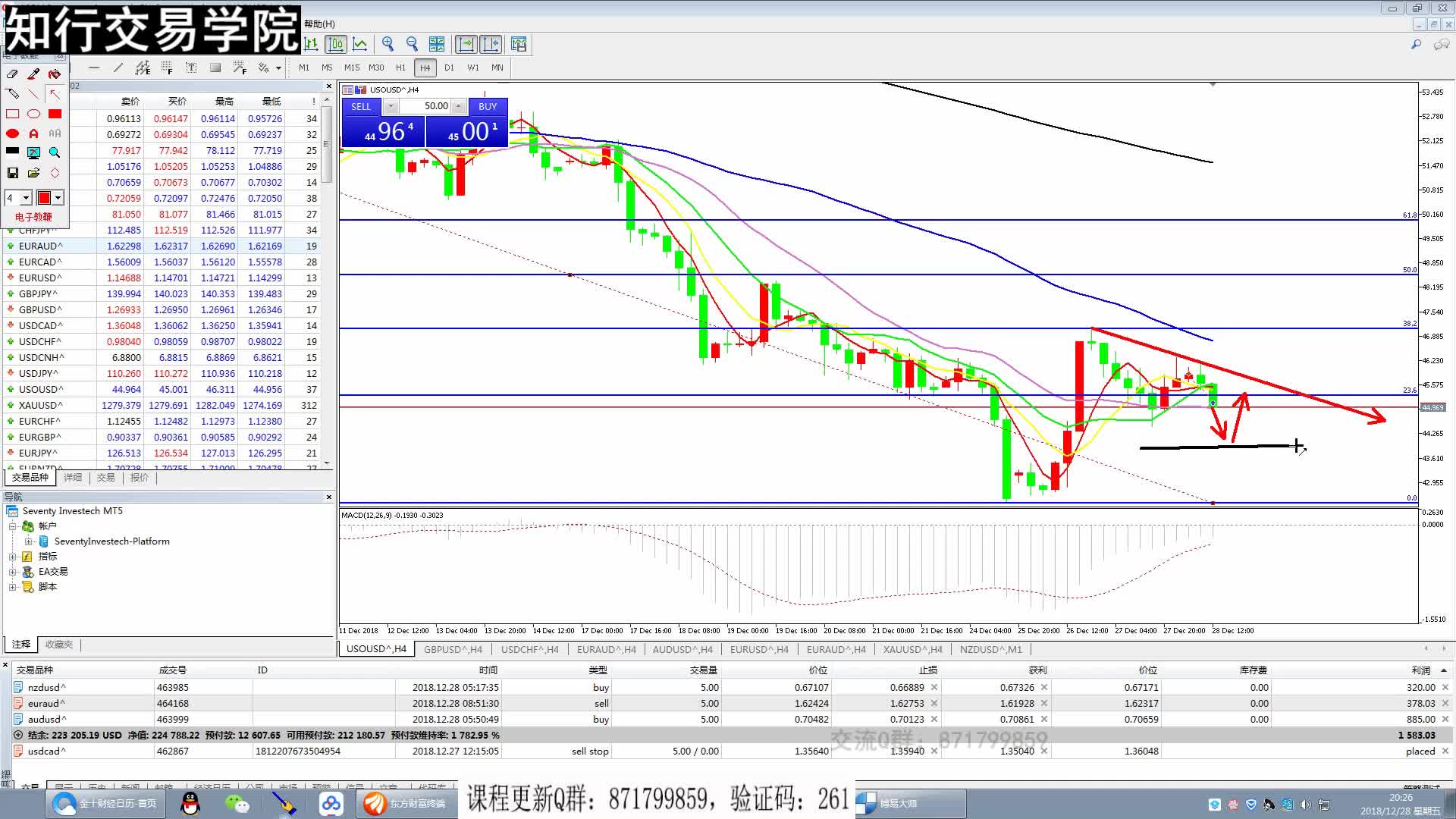Open the red pen color picker

coord(58,198)
